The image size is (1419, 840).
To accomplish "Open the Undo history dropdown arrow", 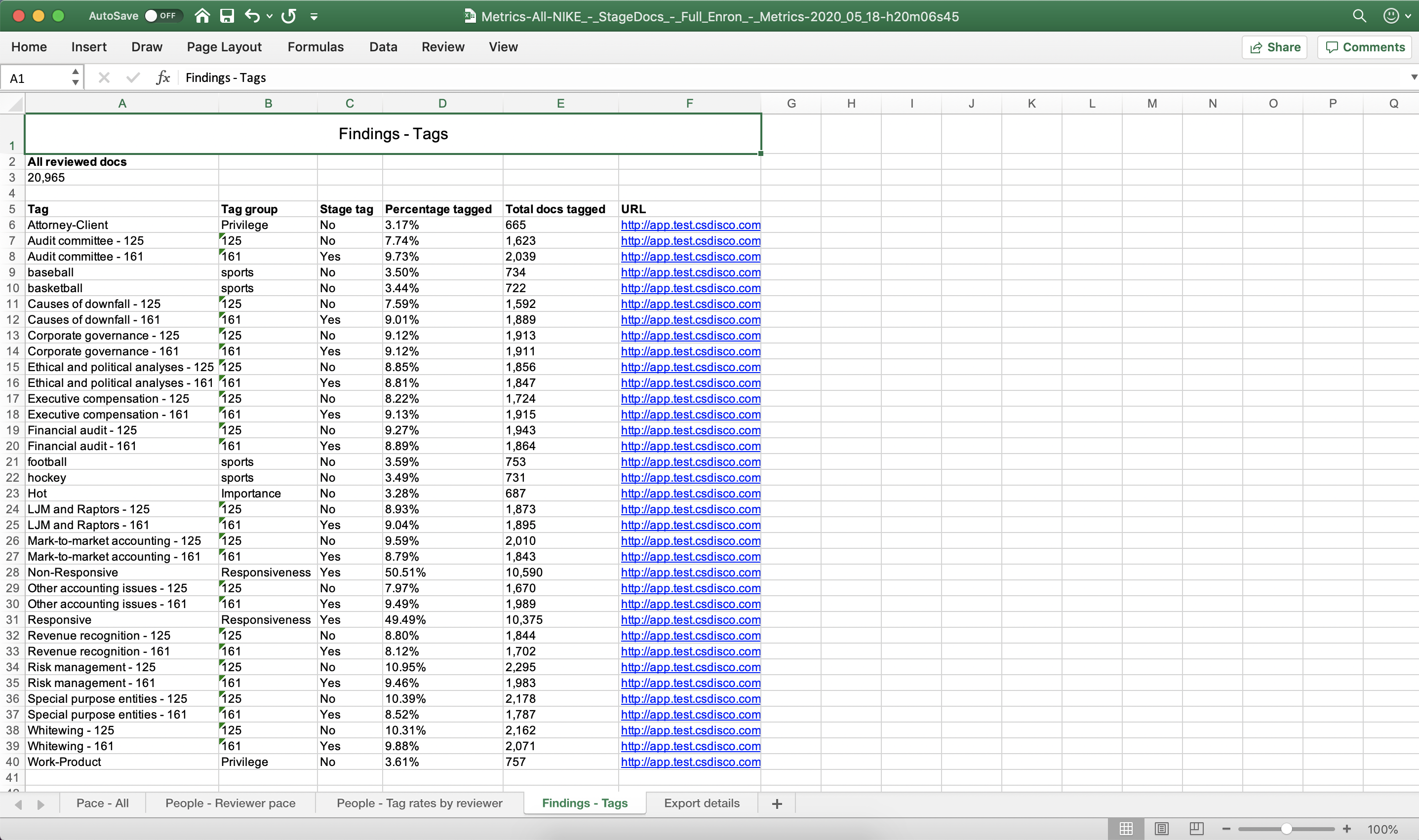I will 270,16.
